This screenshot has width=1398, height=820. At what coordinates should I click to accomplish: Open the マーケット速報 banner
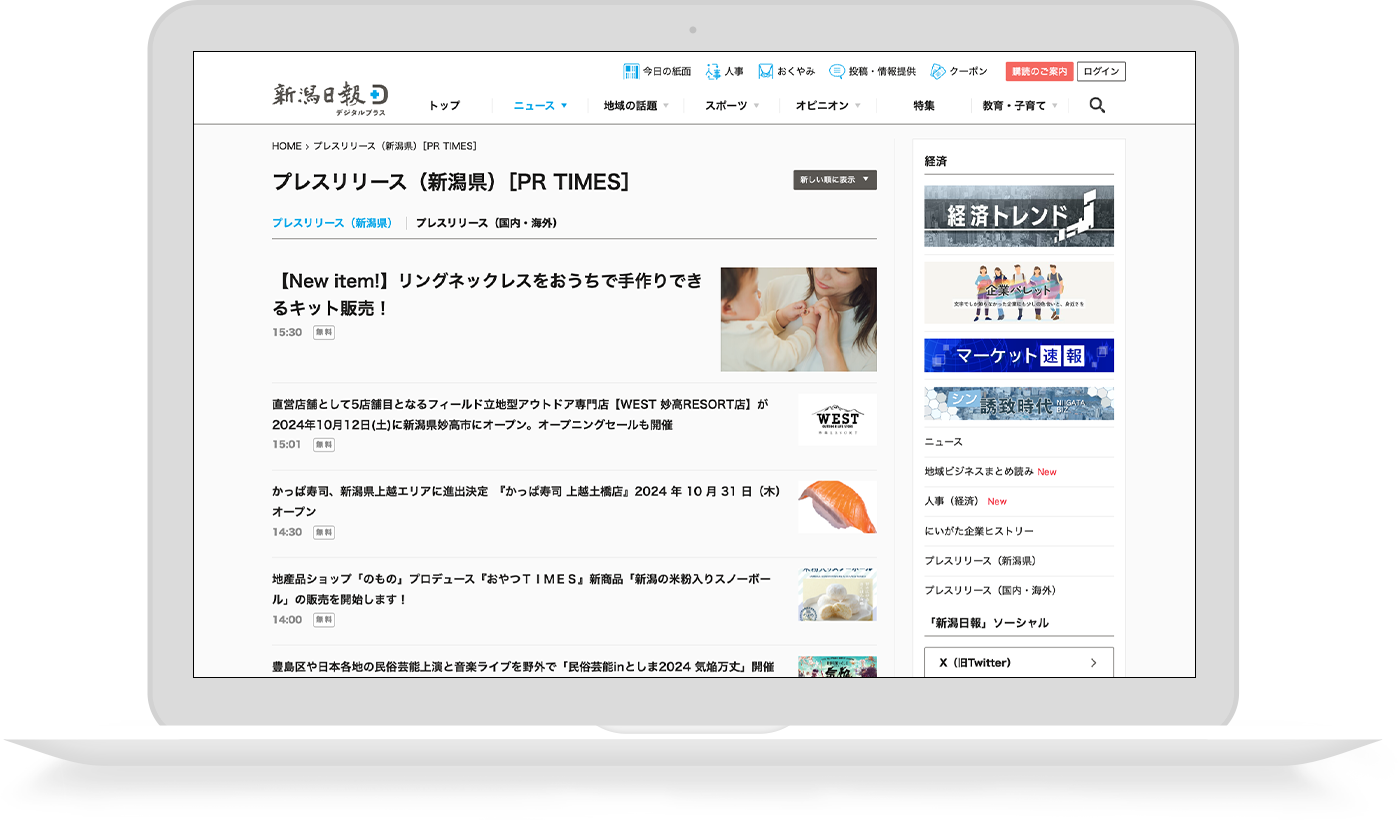pos(1019,355)
